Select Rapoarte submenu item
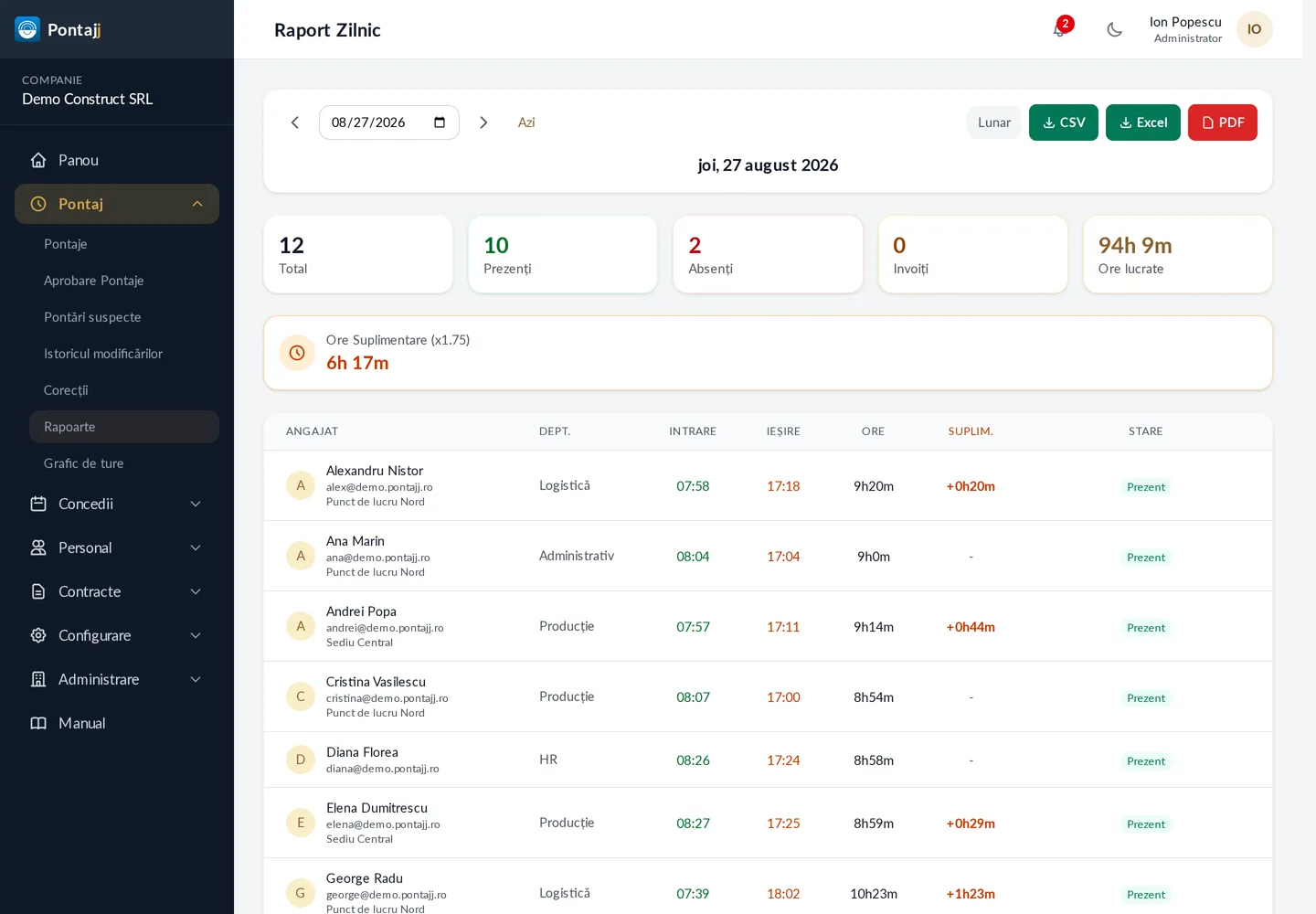The image size is (1316, 914). pyautogui.click(x=124, y=427)
